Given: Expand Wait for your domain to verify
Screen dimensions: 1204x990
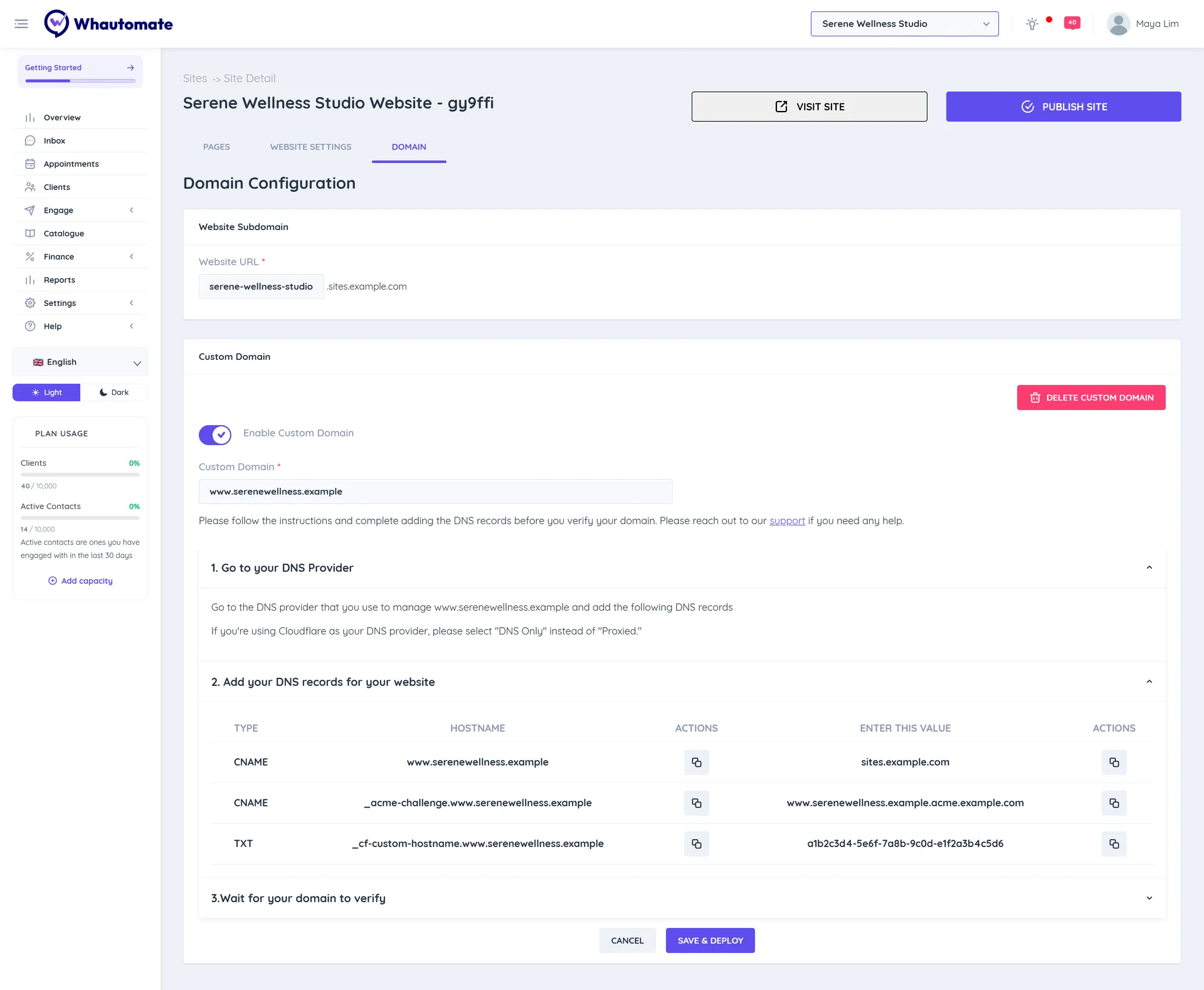Looking at the screenshot, I should coord(682,898).
